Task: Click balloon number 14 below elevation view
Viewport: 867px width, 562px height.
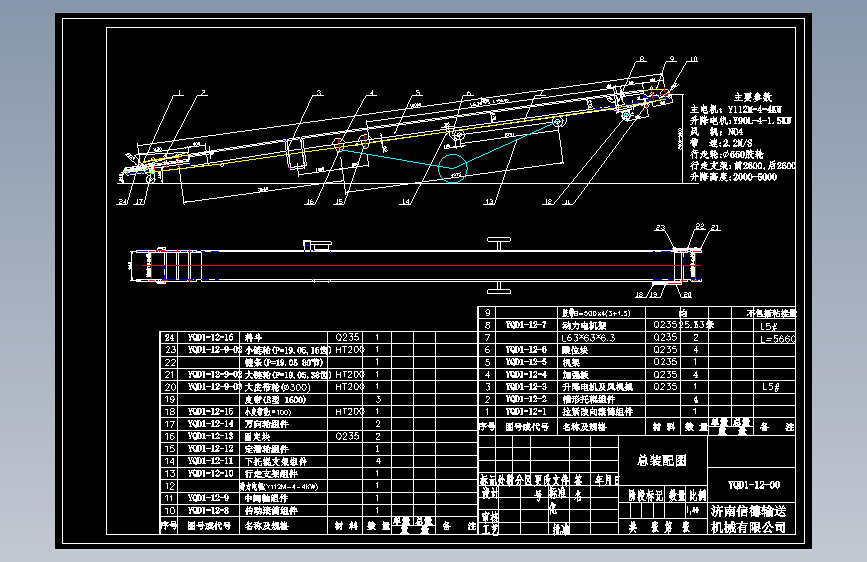Action: tap(405, 202)
